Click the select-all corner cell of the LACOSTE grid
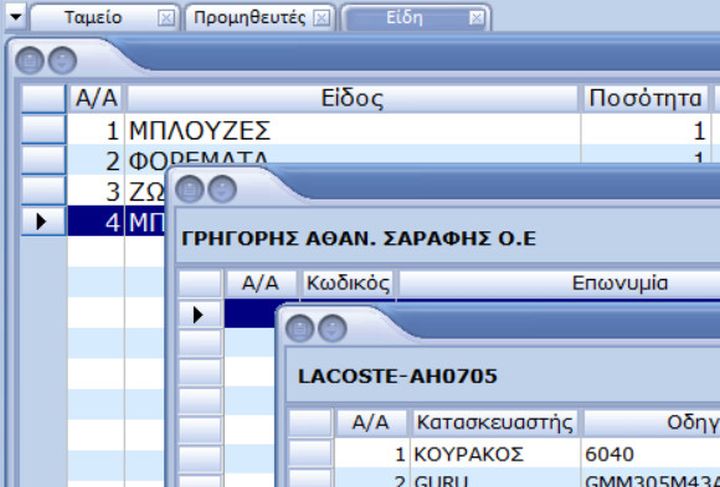The width and height of the screenshot is (720, 487). pyautogui.click(x=310, y=423)
